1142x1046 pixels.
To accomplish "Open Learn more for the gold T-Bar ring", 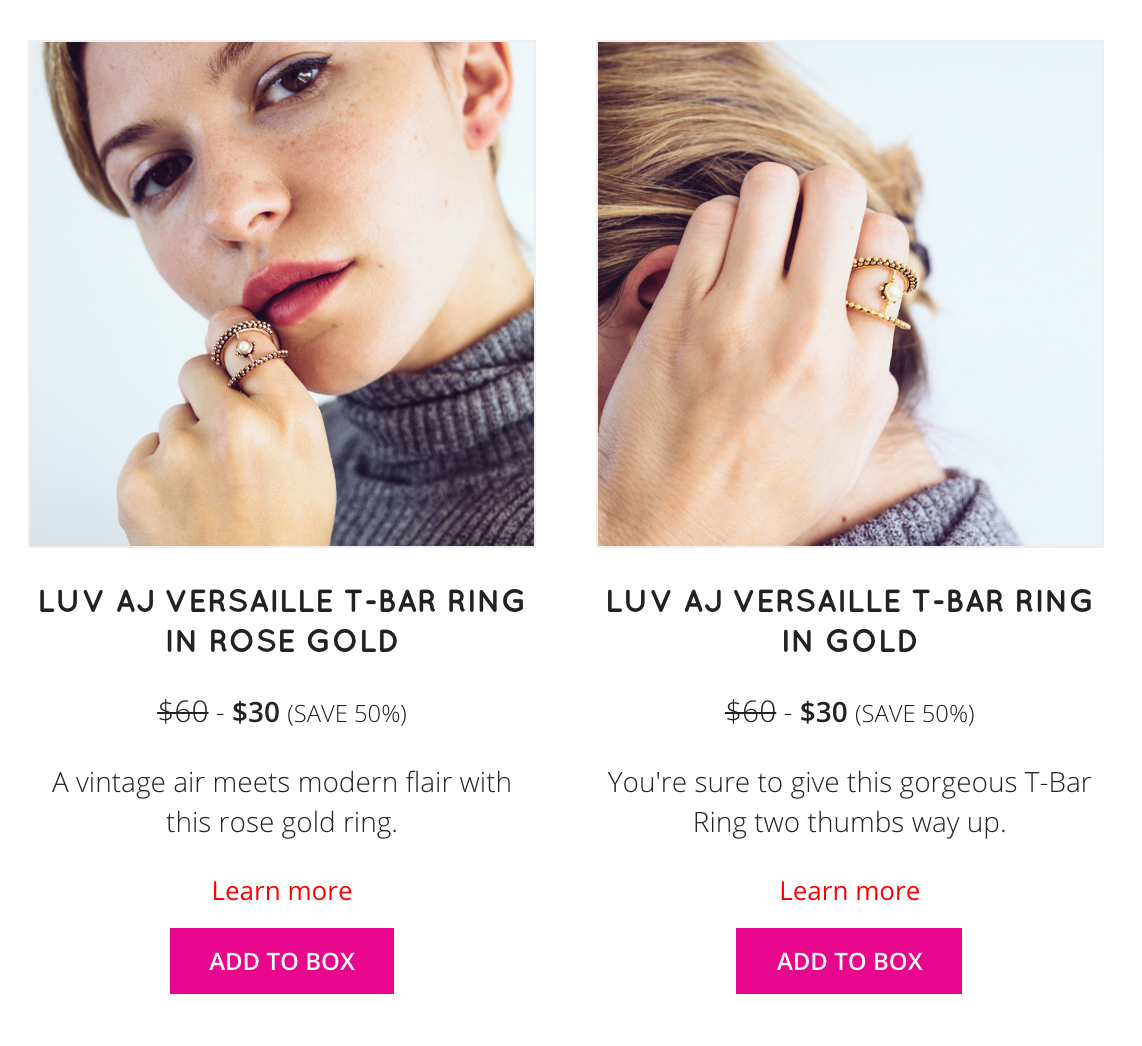I will pyautogui.click(x=849, y=891).
